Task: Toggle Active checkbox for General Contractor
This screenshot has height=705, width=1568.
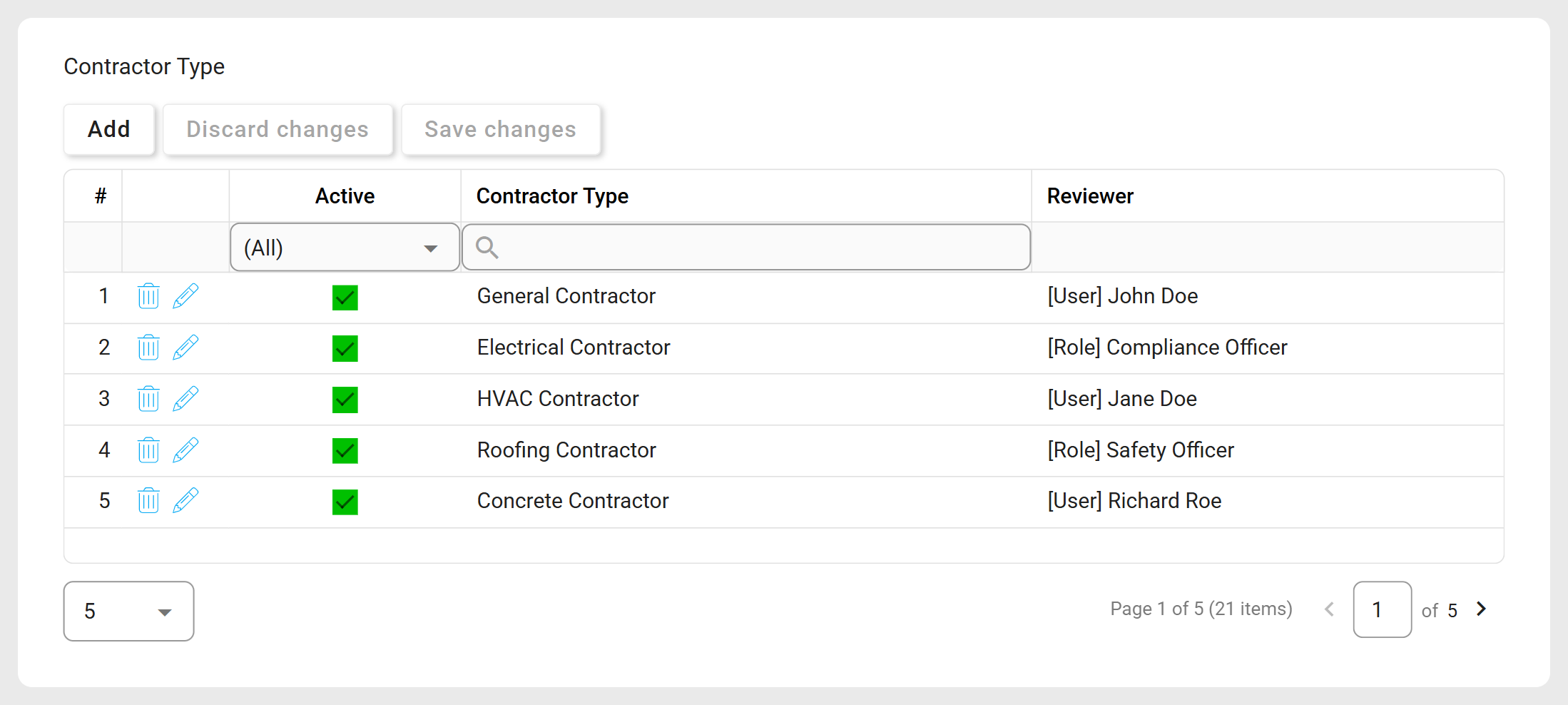Action: click(345, 298)
